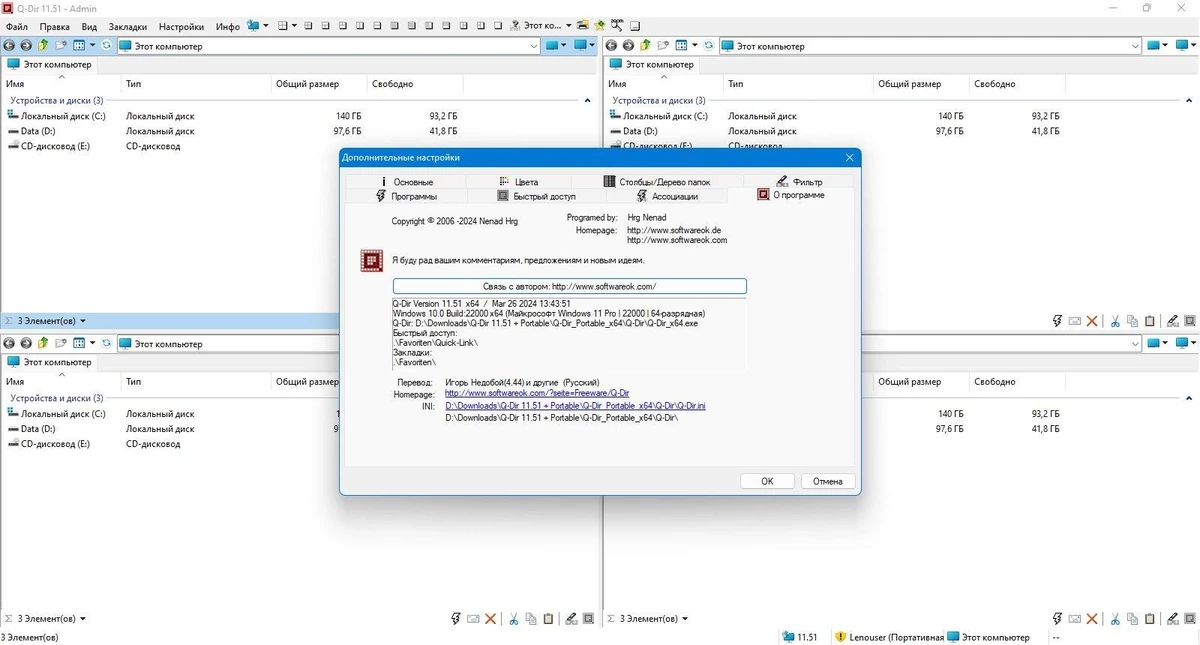The height and width of the screenshot is (645, 1200).
Task: Select Локальный диск (C:) in top-right pane
Action: pos(658,116)
